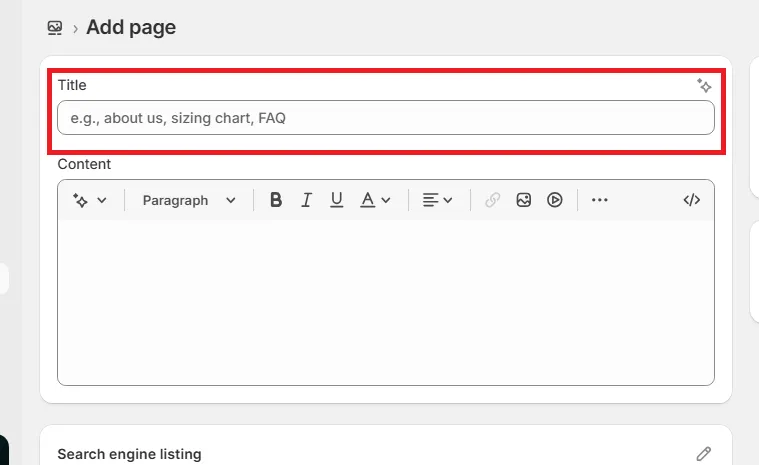Click the insert image icon
The image size is (759, 465).
[x=523, y=200]
